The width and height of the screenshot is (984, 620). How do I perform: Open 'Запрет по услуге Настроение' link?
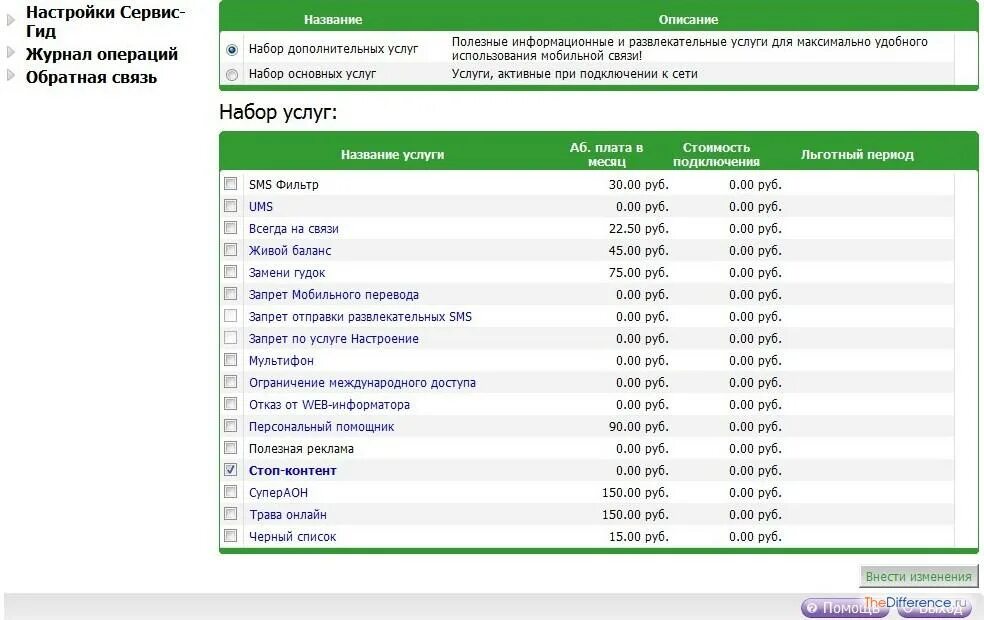pos(334,338)
